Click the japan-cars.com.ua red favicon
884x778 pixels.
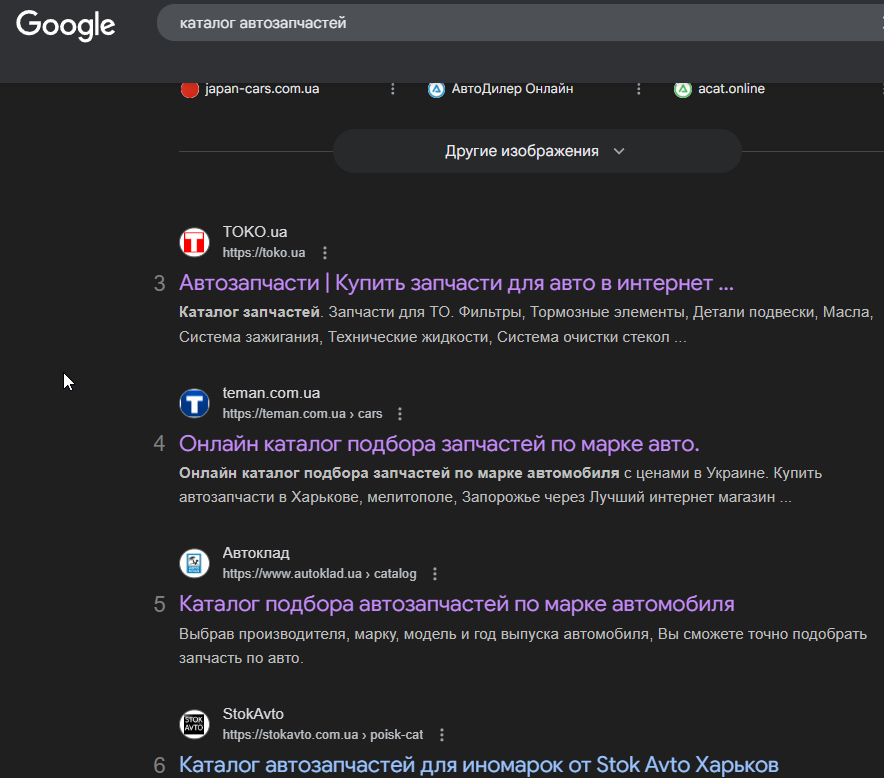(190, 89)
